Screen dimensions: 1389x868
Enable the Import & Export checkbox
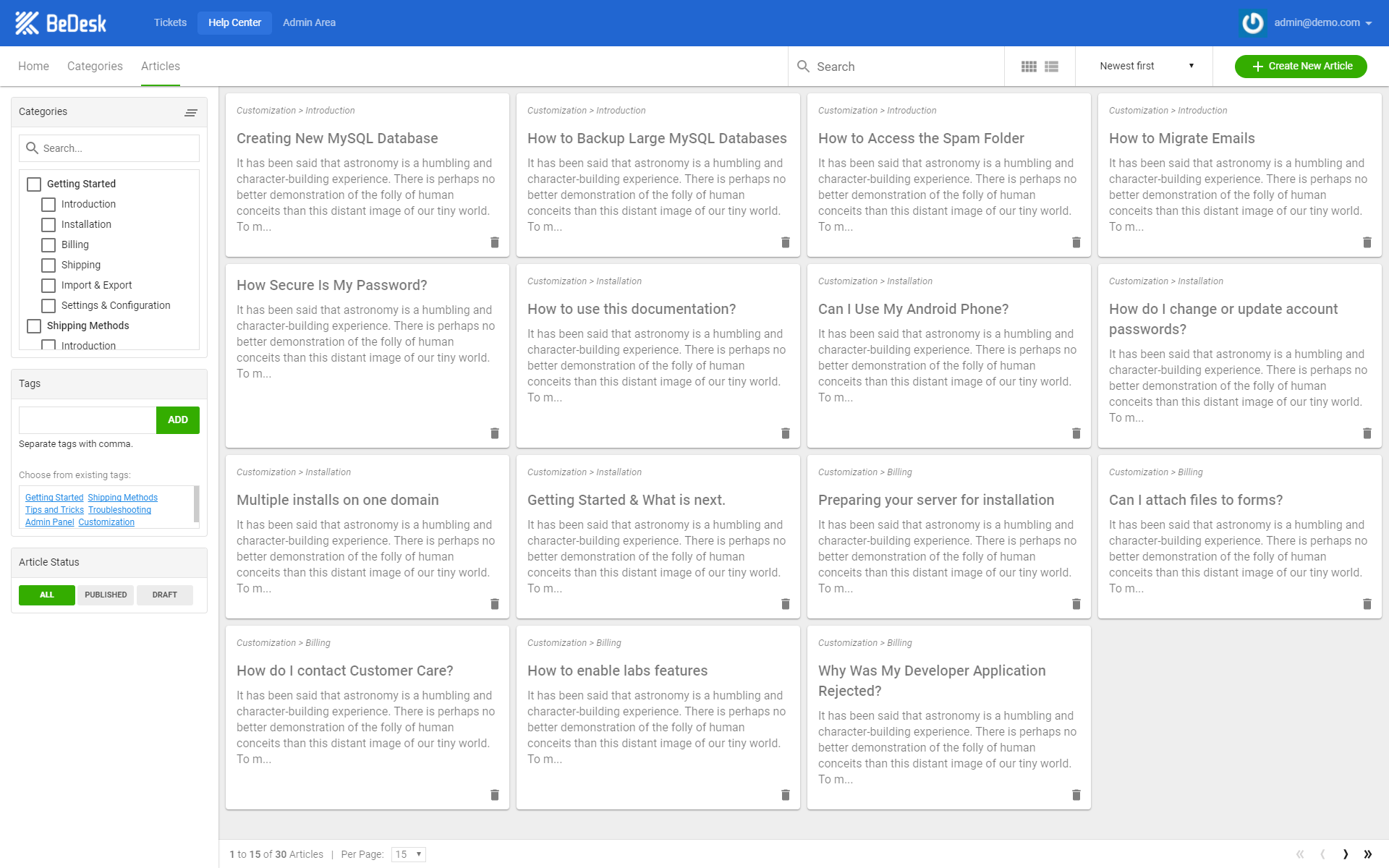point(48,286)
